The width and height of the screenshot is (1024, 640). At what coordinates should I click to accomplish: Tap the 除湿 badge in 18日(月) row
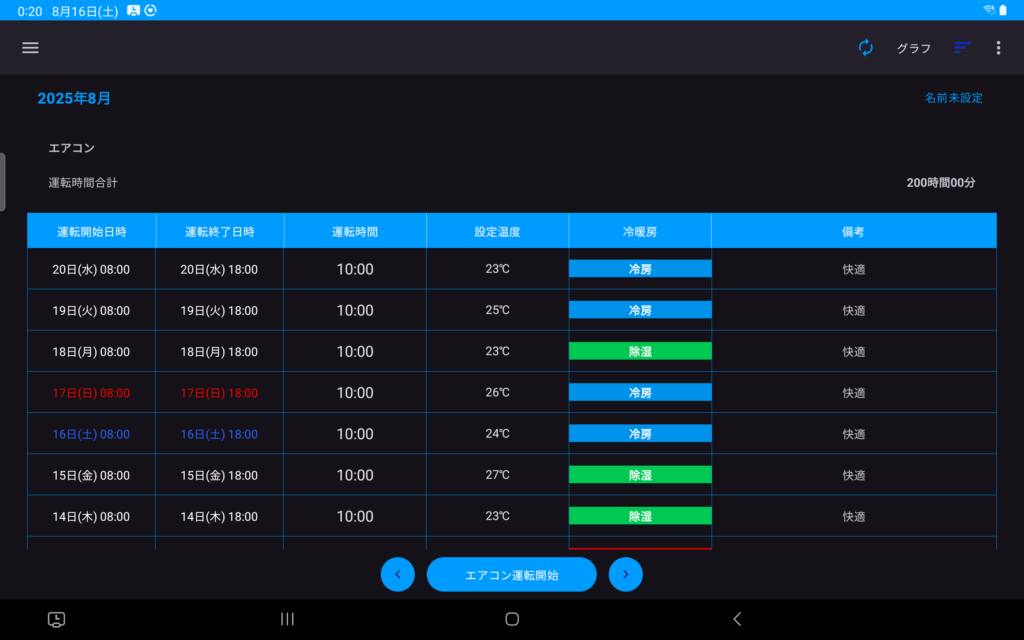pos(640,351)
